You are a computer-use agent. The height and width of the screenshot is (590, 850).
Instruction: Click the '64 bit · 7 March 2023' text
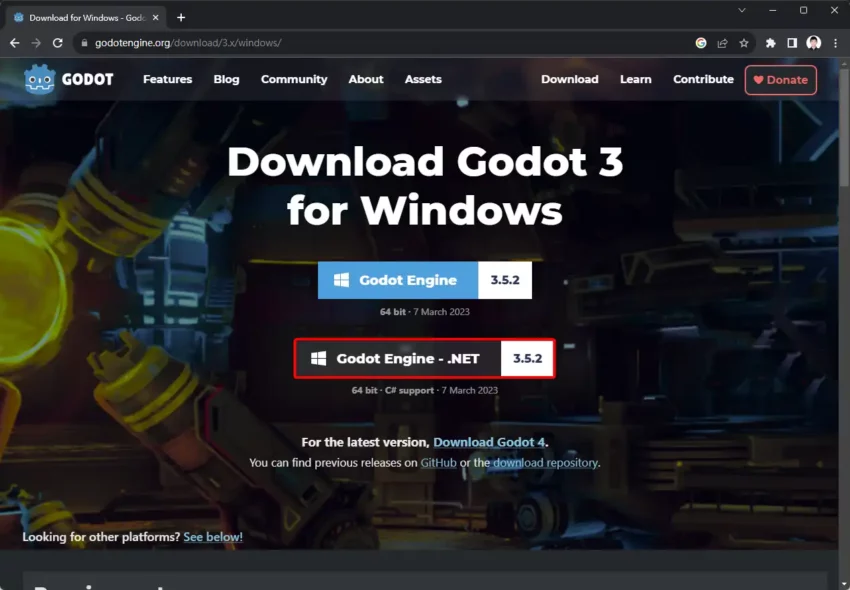(424, 312)
